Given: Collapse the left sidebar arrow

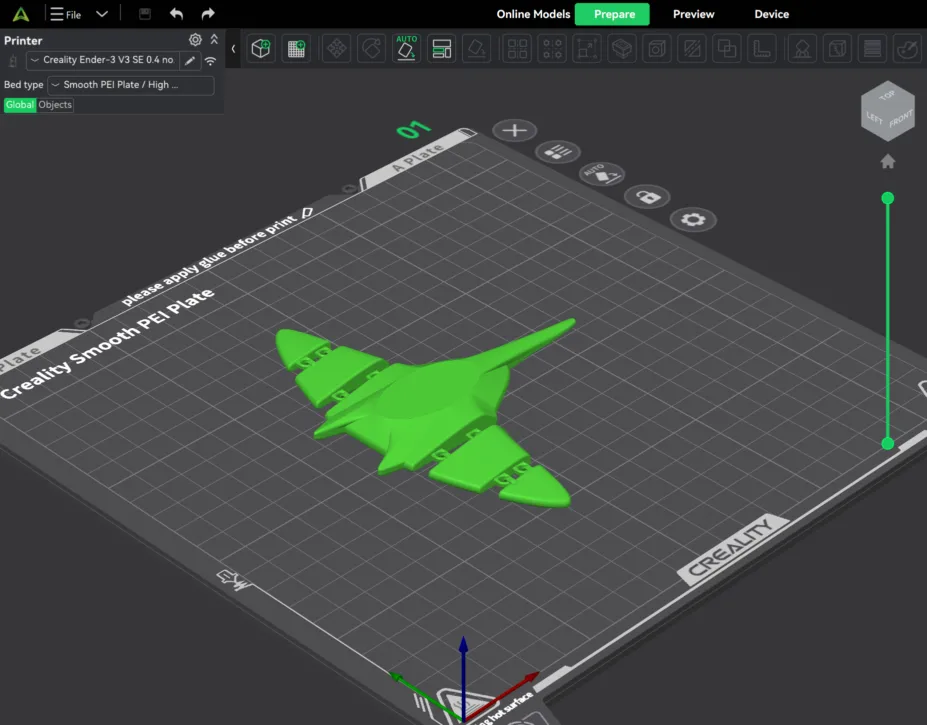Looking at the screenshot, I should coord(233,48).
